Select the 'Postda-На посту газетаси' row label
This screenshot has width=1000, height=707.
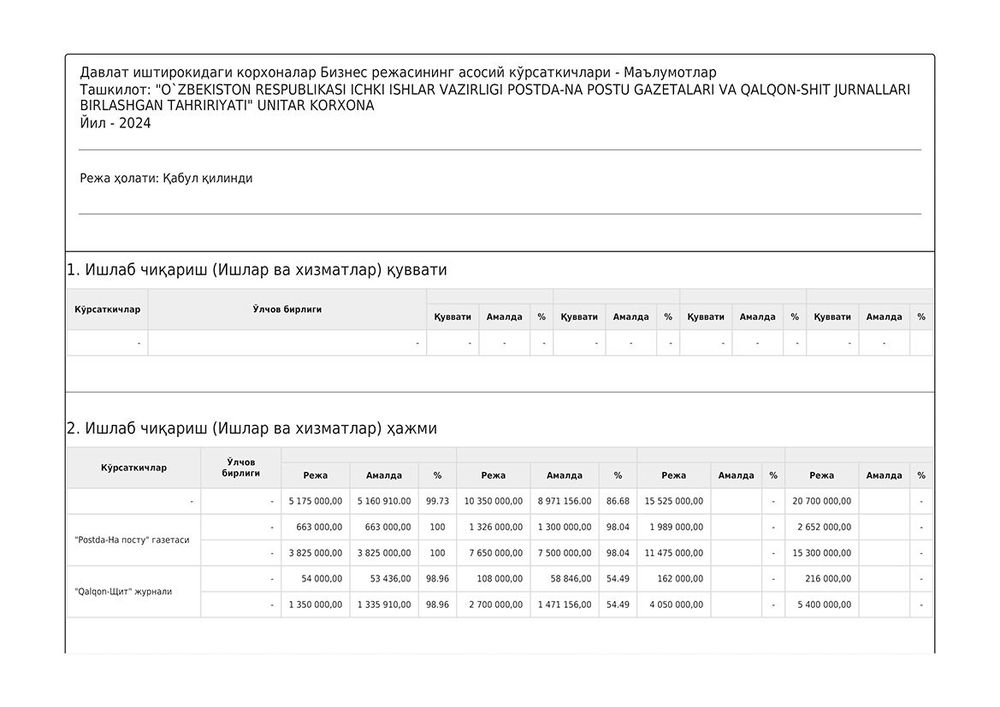[132, 540]
